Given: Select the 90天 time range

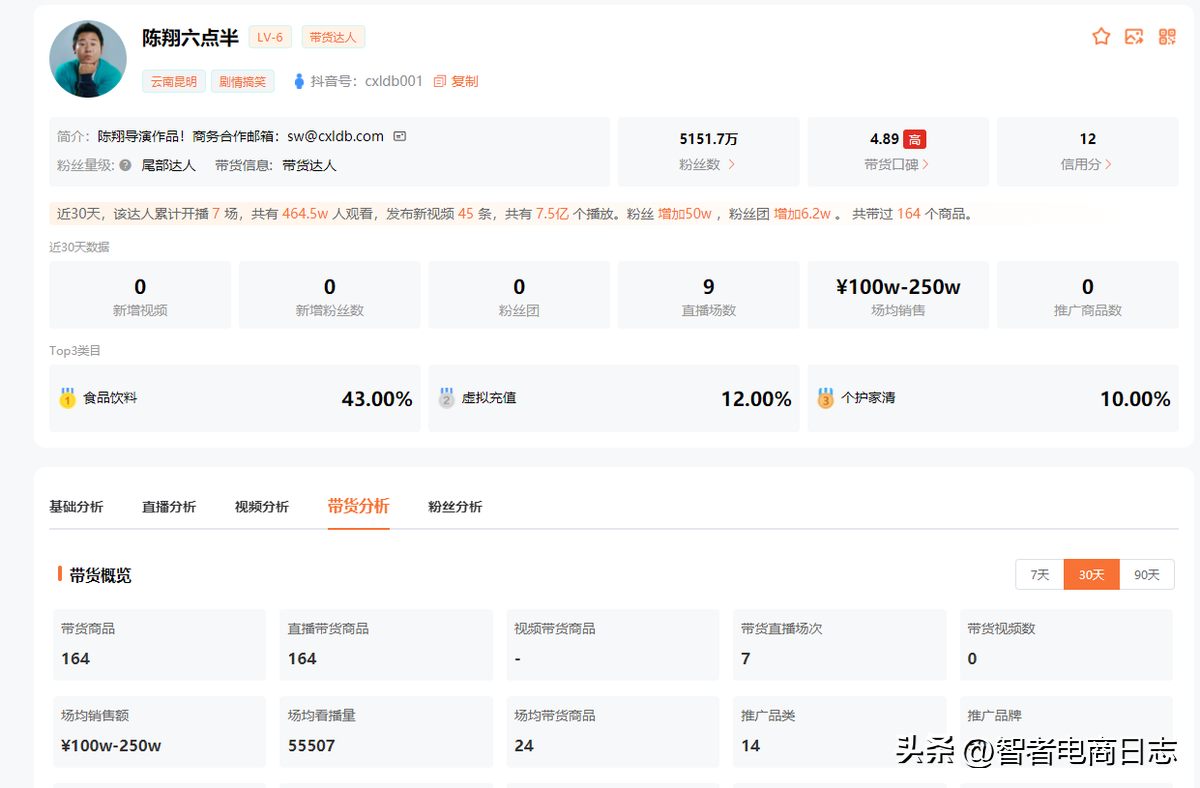Looking at the screenshot, I should (x=1147, y=575).
